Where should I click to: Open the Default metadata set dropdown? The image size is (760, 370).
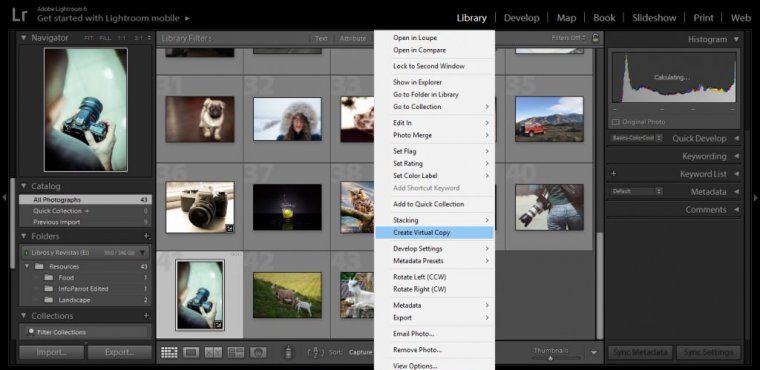tap(636, 192)
